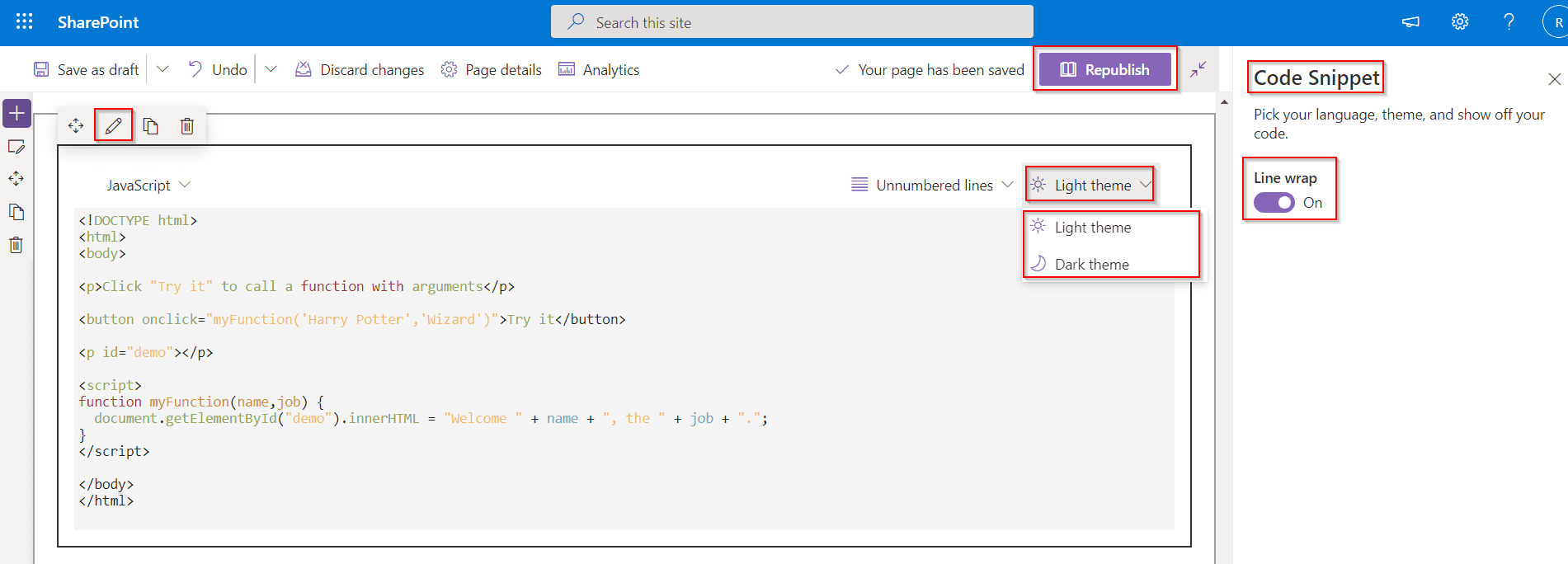Expand the Undo options arrow
1568x564 pixels.
pyautogui.click(x=271, y=69)
